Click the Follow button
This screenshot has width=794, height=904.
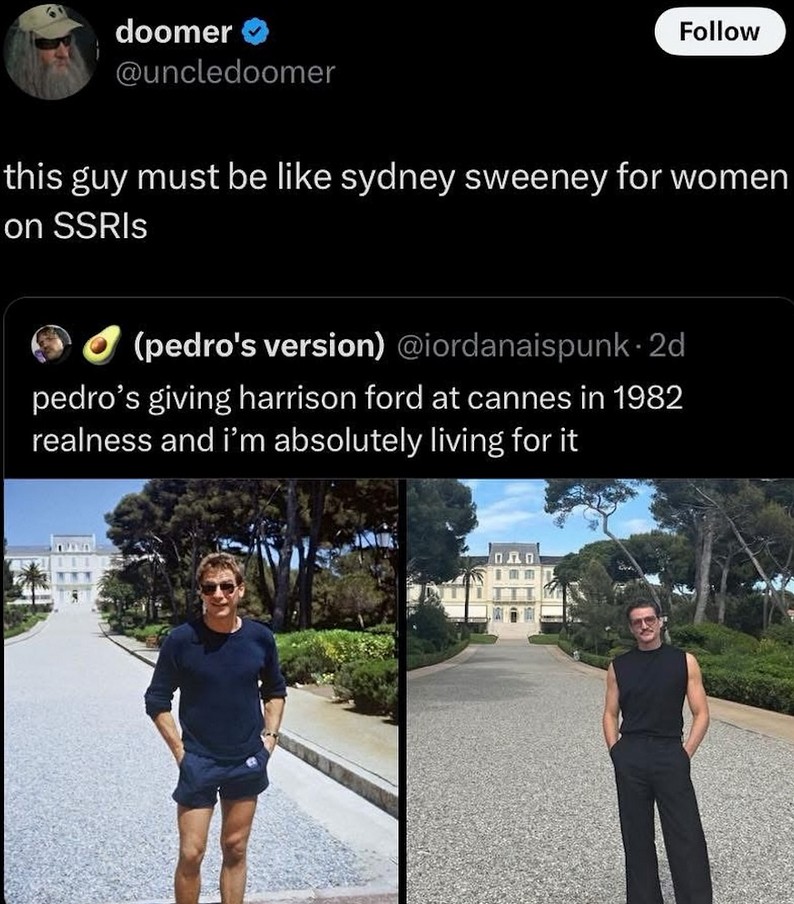tap(720, 31)
